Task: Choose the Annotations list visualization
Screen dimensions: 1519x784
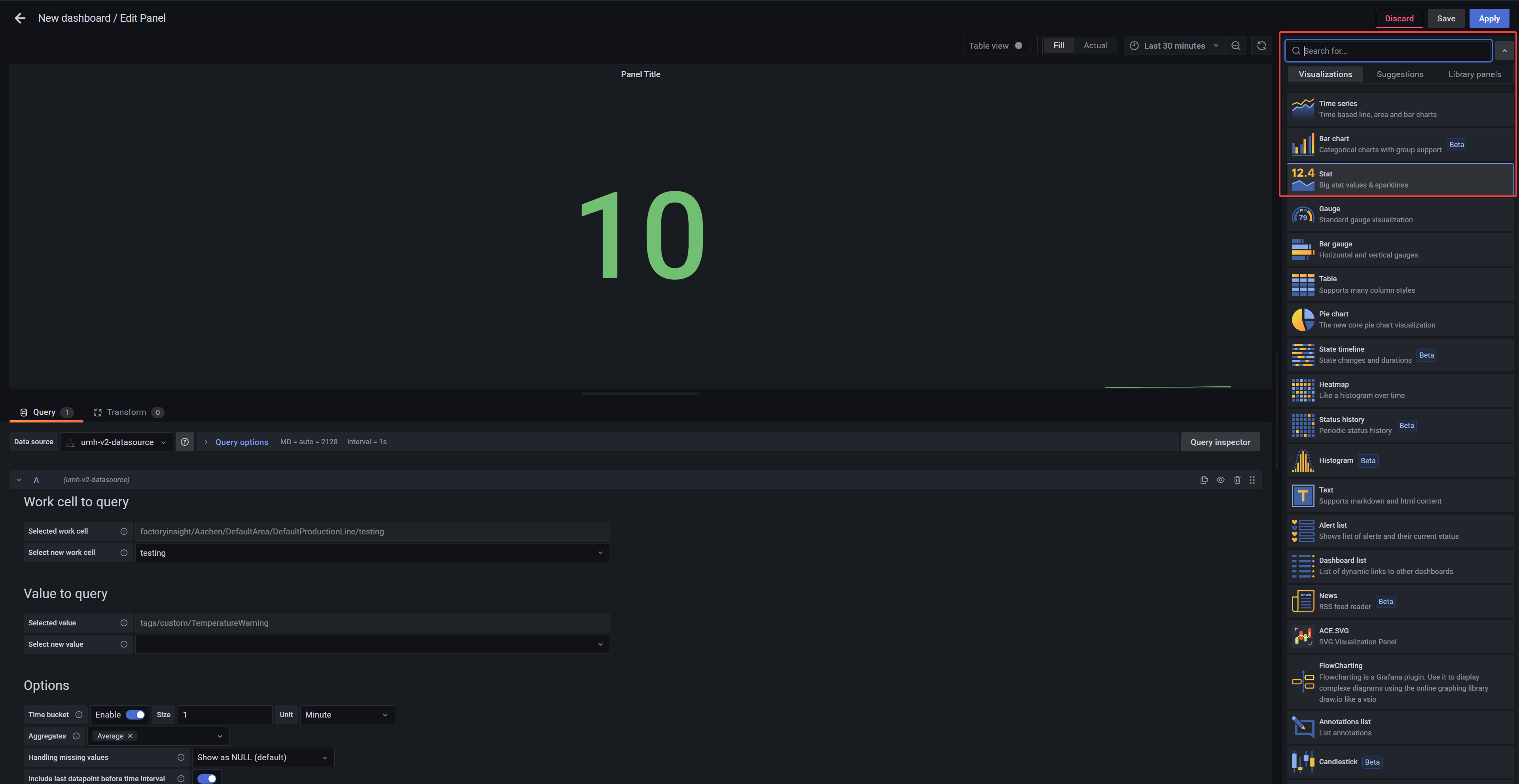Action: click(1400, 727)
